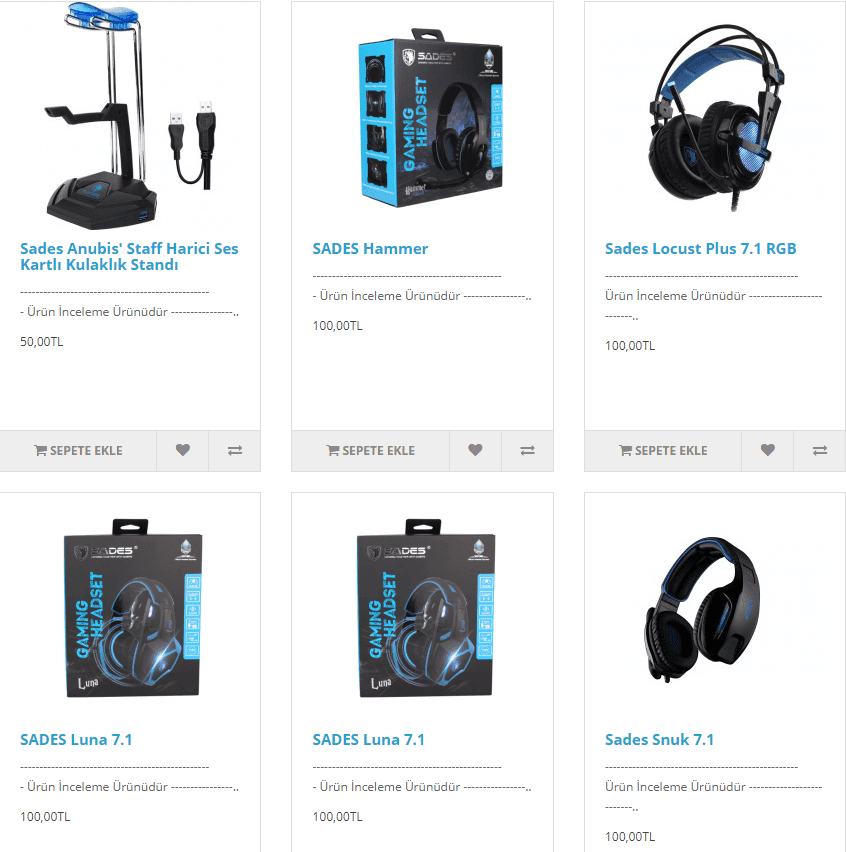Click the Locust Plus headset image
This screenshot has height=852, width=846.
point(716,117)
